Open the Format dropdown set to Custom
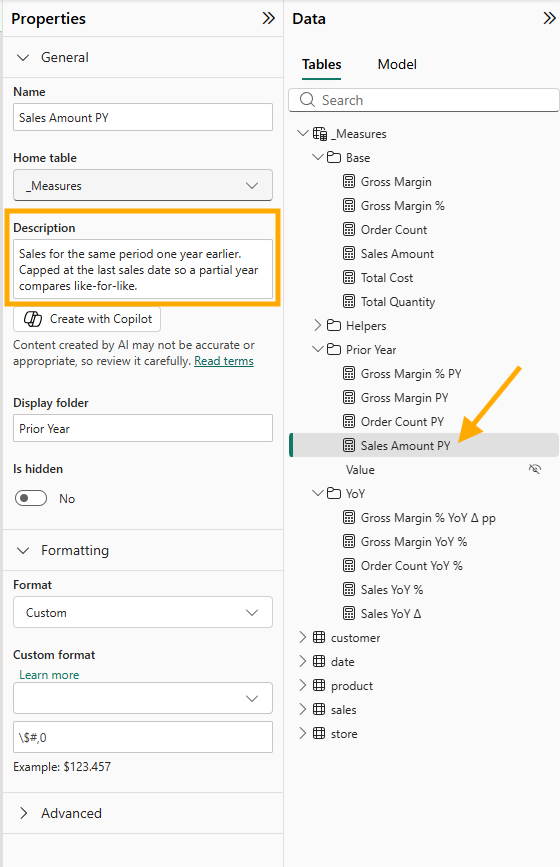 click(143, 612)
